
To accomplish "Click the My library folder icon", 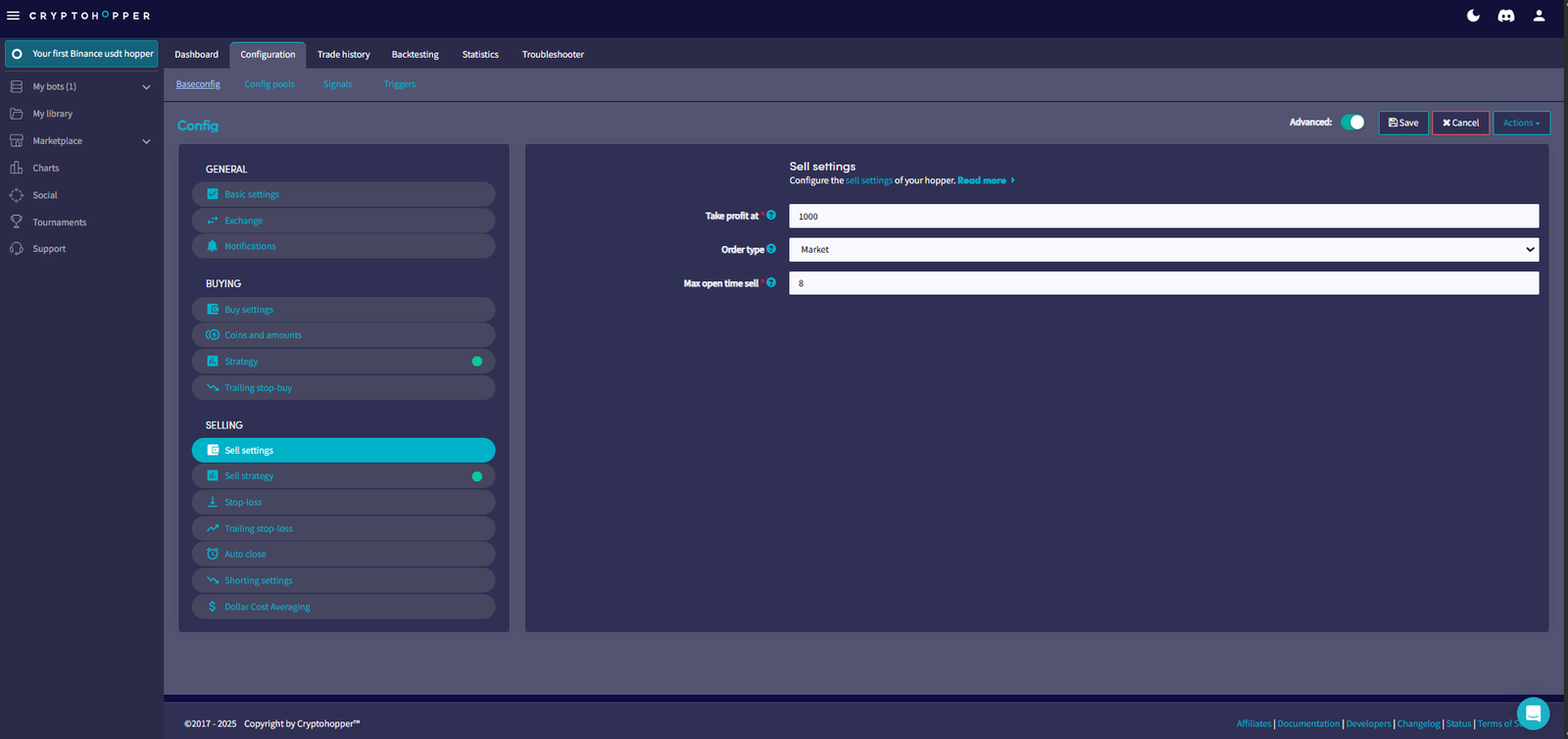I will pos(17,114).
